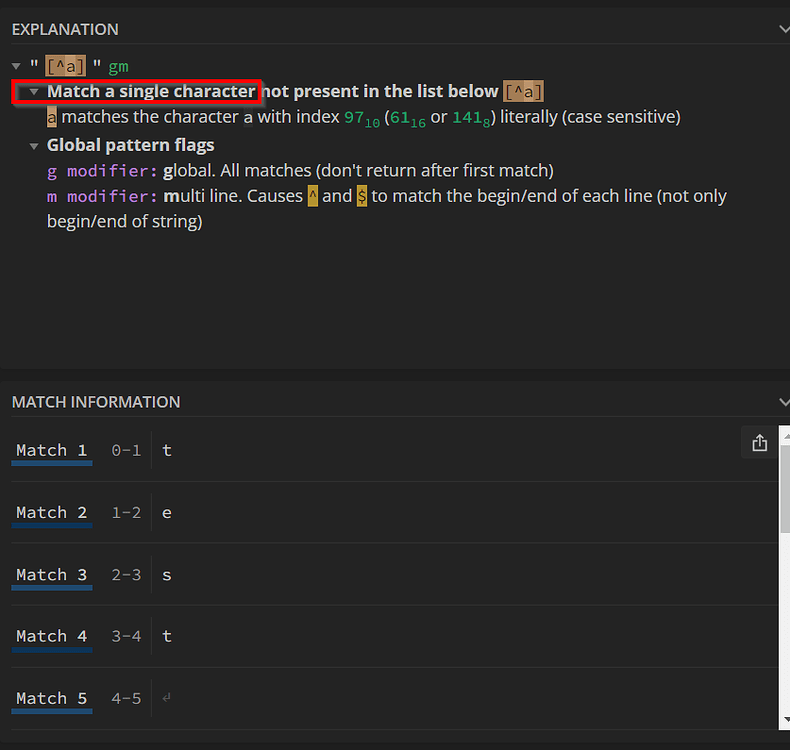Collapse the EXPLANATION panel chevron
790x750 pixels.
coord(784,29)
